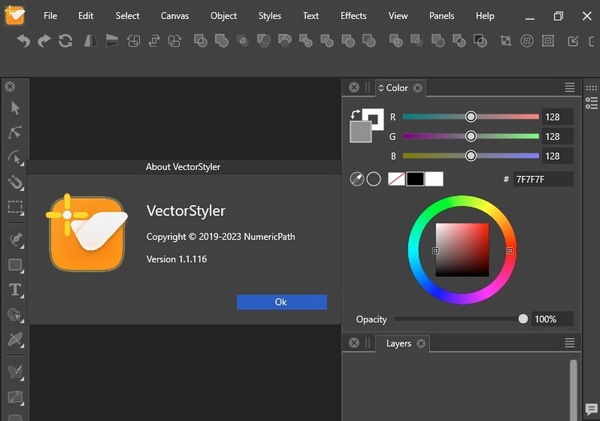Image resolution: width=600 pixels, height=421 pixels.
Task: Click the G channel slider handle
Action: [x=471, y=136]
